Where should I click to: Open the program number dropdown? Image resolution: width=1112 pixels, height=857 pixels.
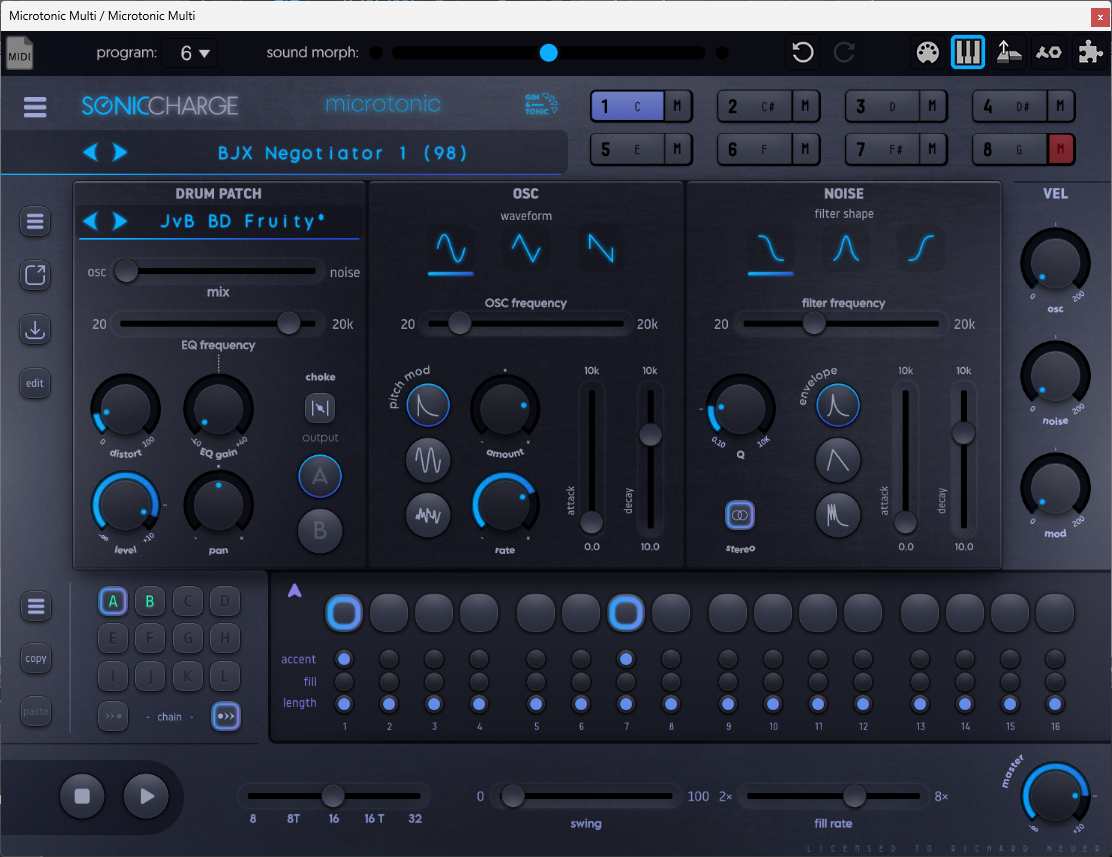point(189,53)
